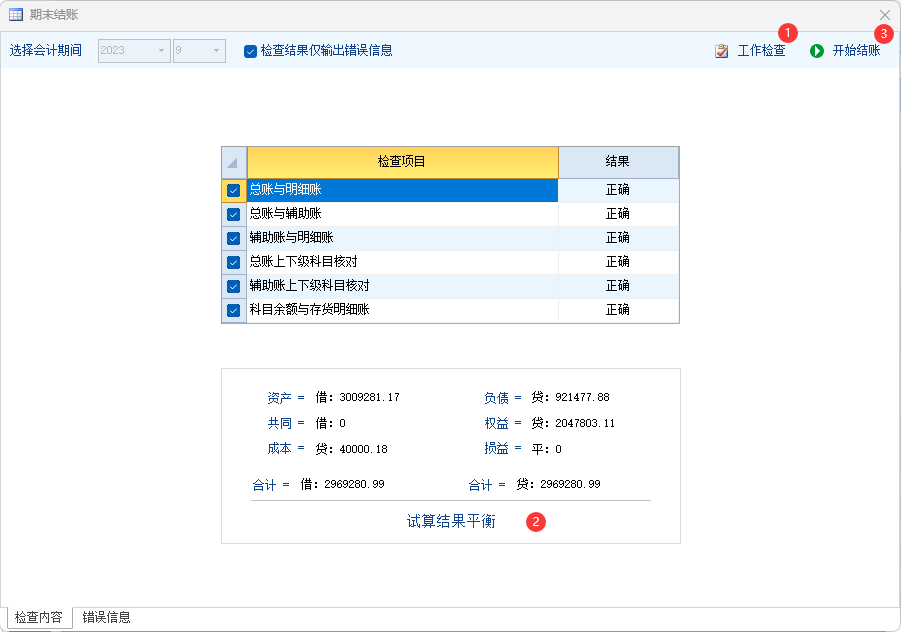Click the 共同 debit value 0
Image resolution: width=901 pixels, height=632 pixels.
coord(342,423)
